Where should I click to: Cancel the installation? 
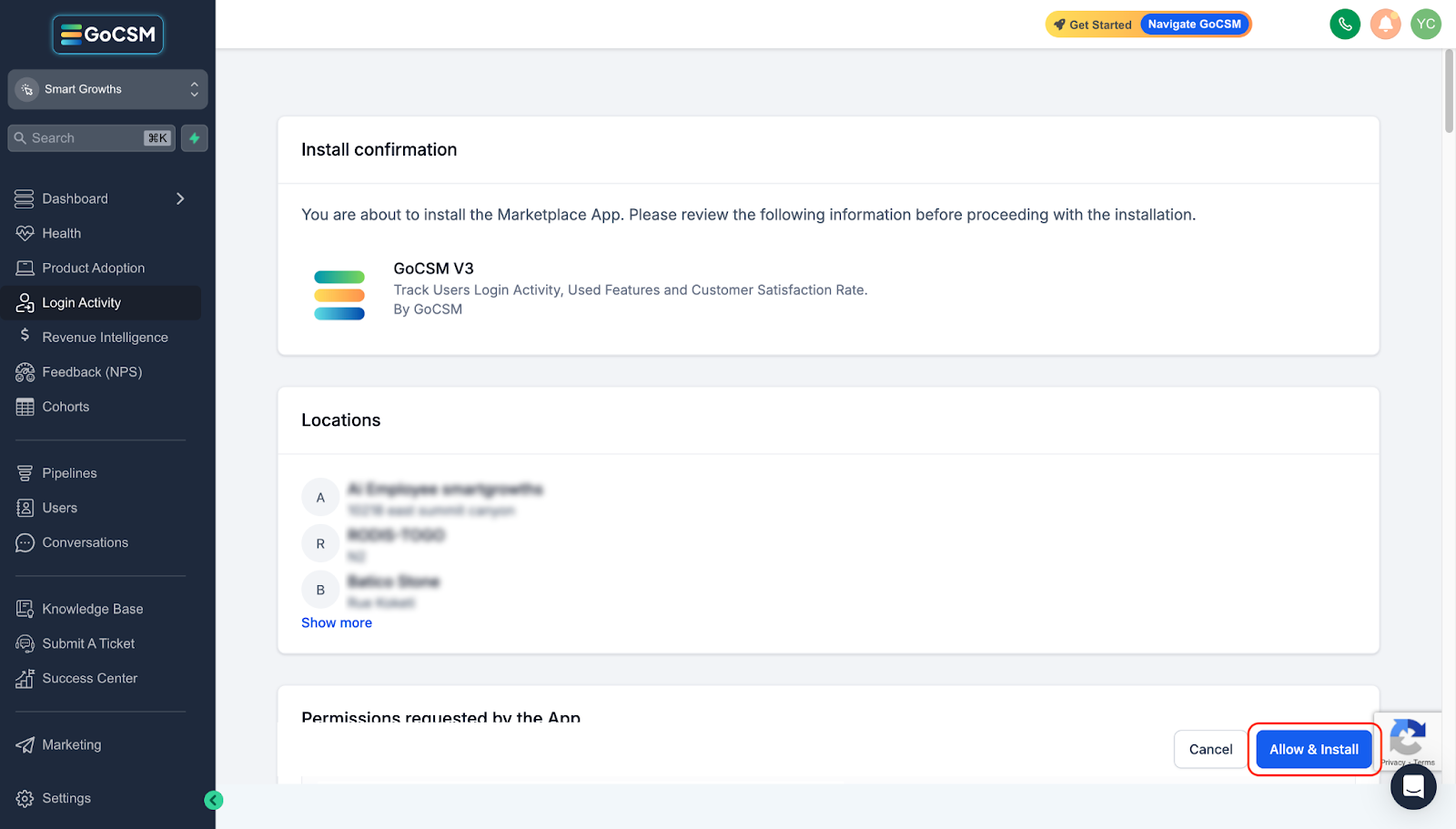pyautogui.click(x=1210, y=749)
